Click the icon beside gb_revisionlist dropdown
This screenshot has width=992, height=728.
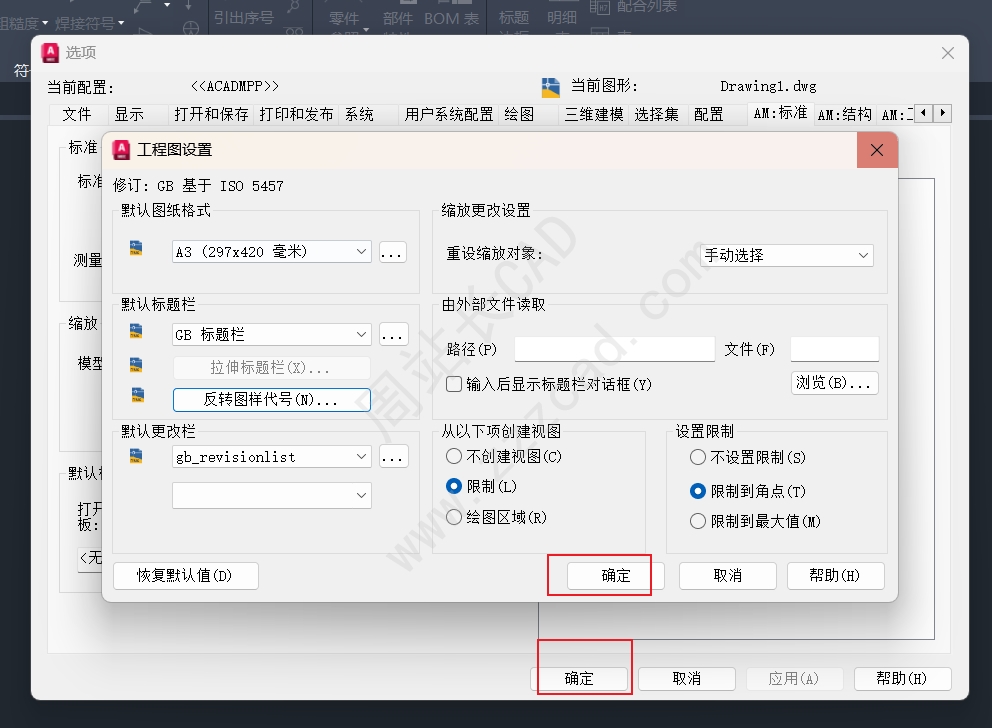(136, 455)
